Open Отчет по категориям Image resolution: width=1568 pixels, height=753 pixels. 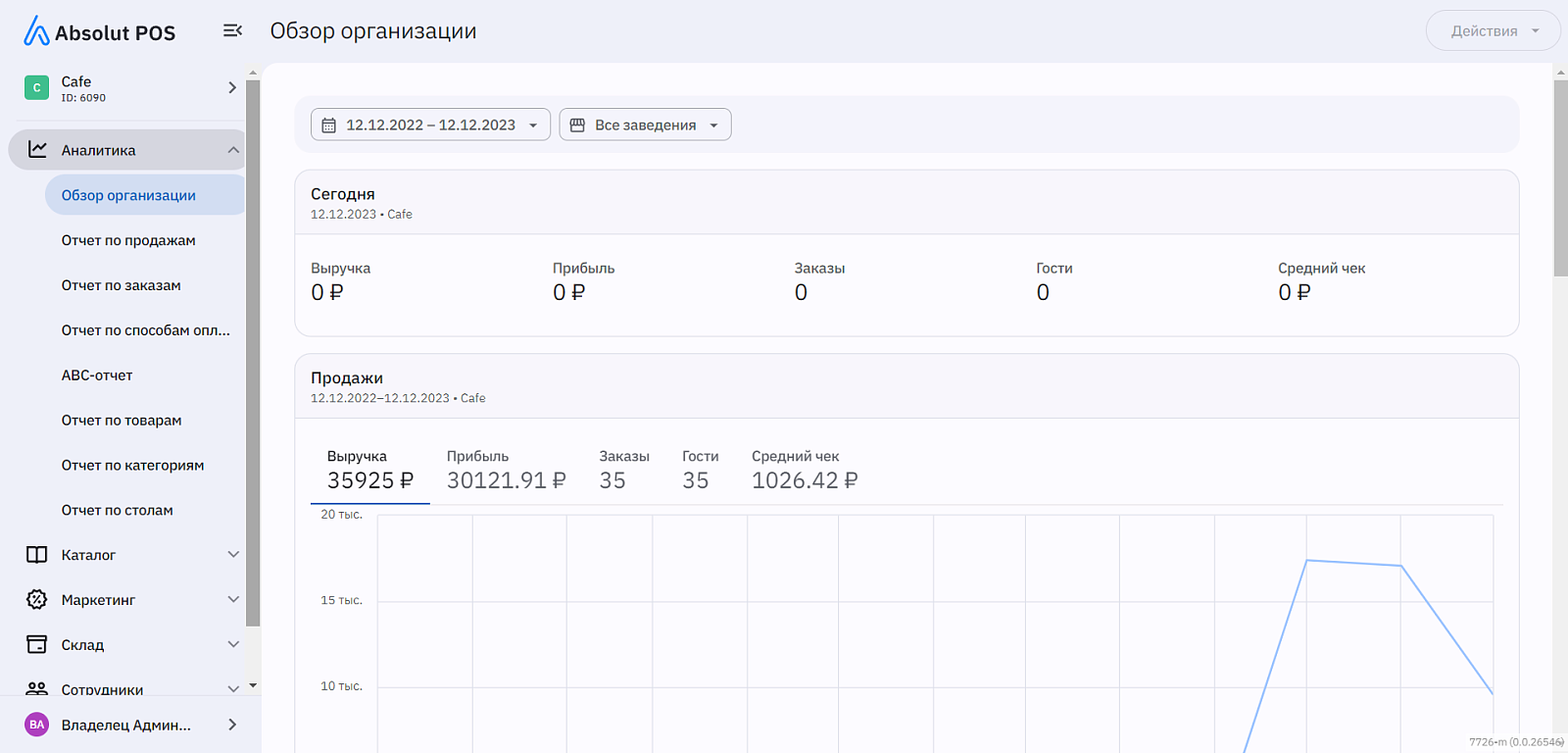[132, 466]
